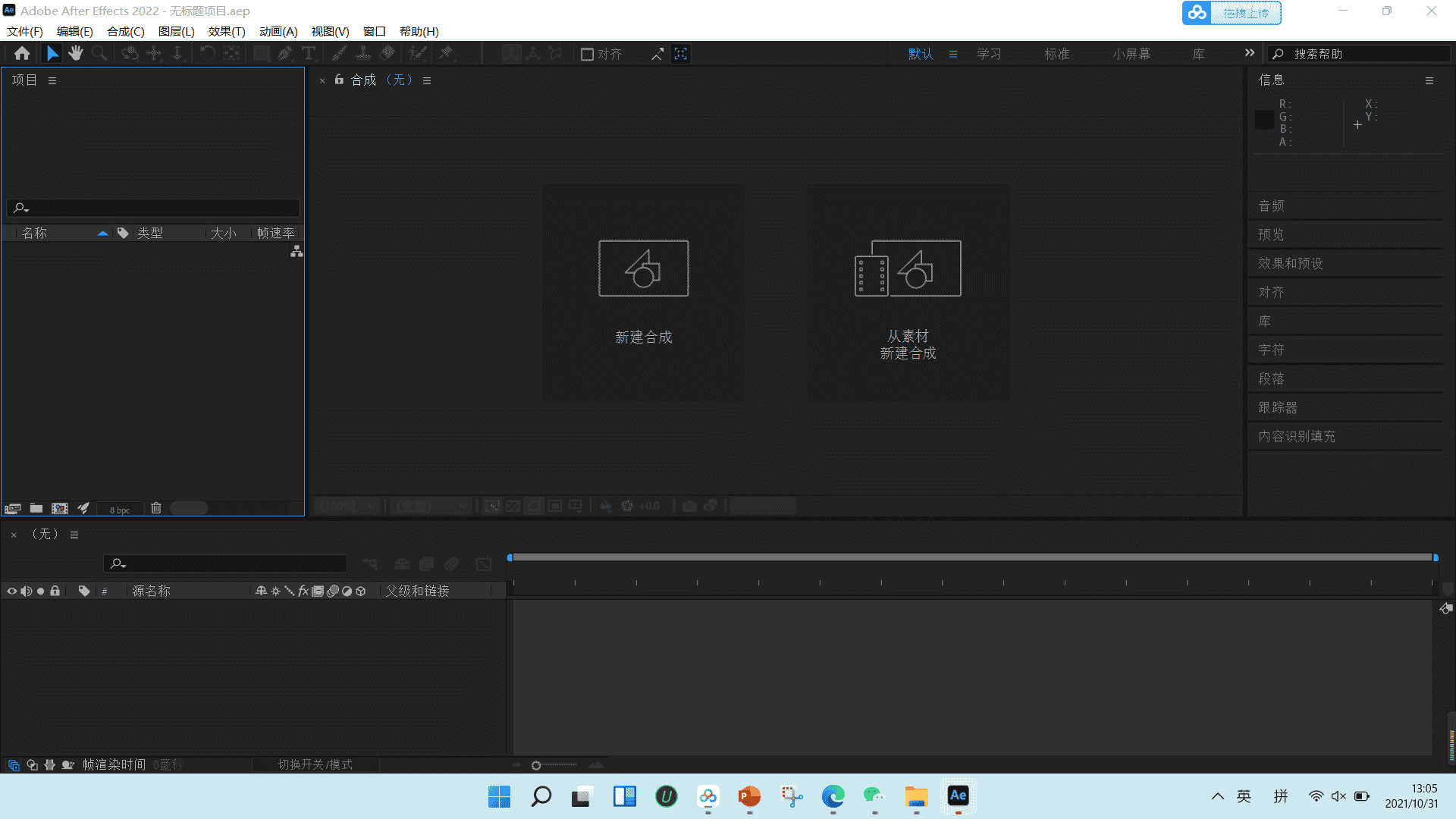Enable the 对齐 snapping checkbox

[x=587, y=54]
